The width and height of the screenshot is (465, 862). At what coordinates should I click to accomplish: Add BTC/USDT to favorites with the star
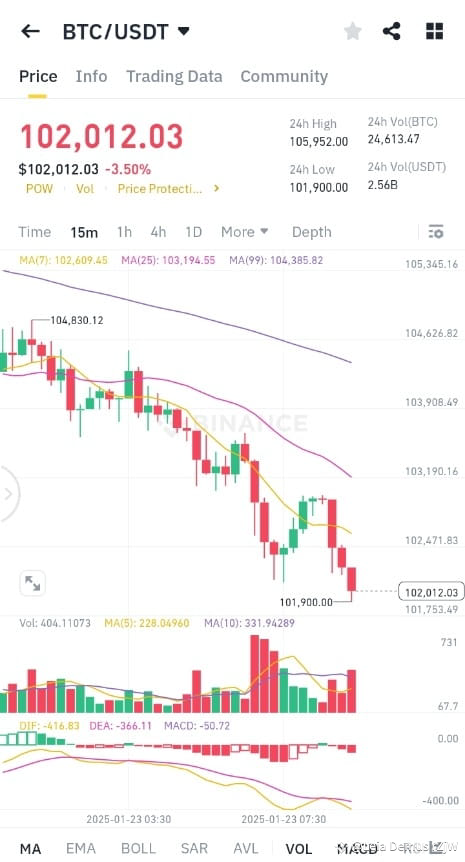[x=352, y=31]
